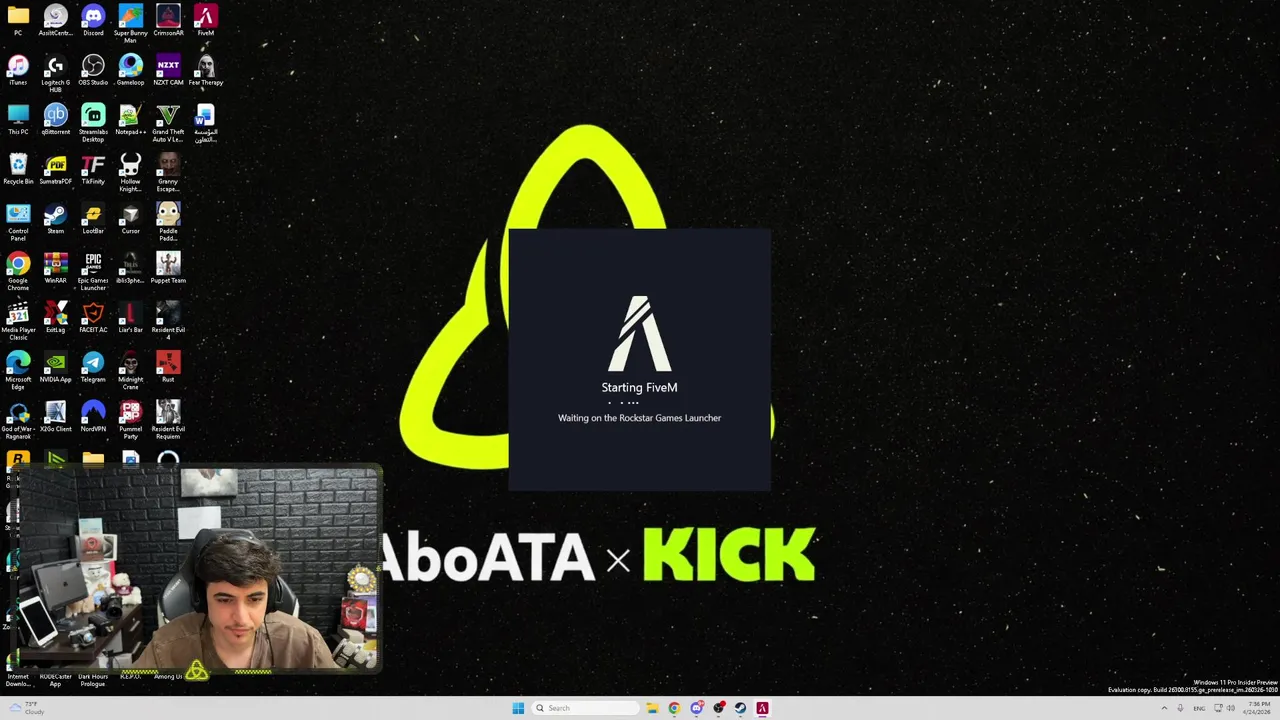Image resolution: width=1280 pixels, height=720 pixels.
Task: Open God of War Ragnarok shortcut
Action: coord(18,420)
